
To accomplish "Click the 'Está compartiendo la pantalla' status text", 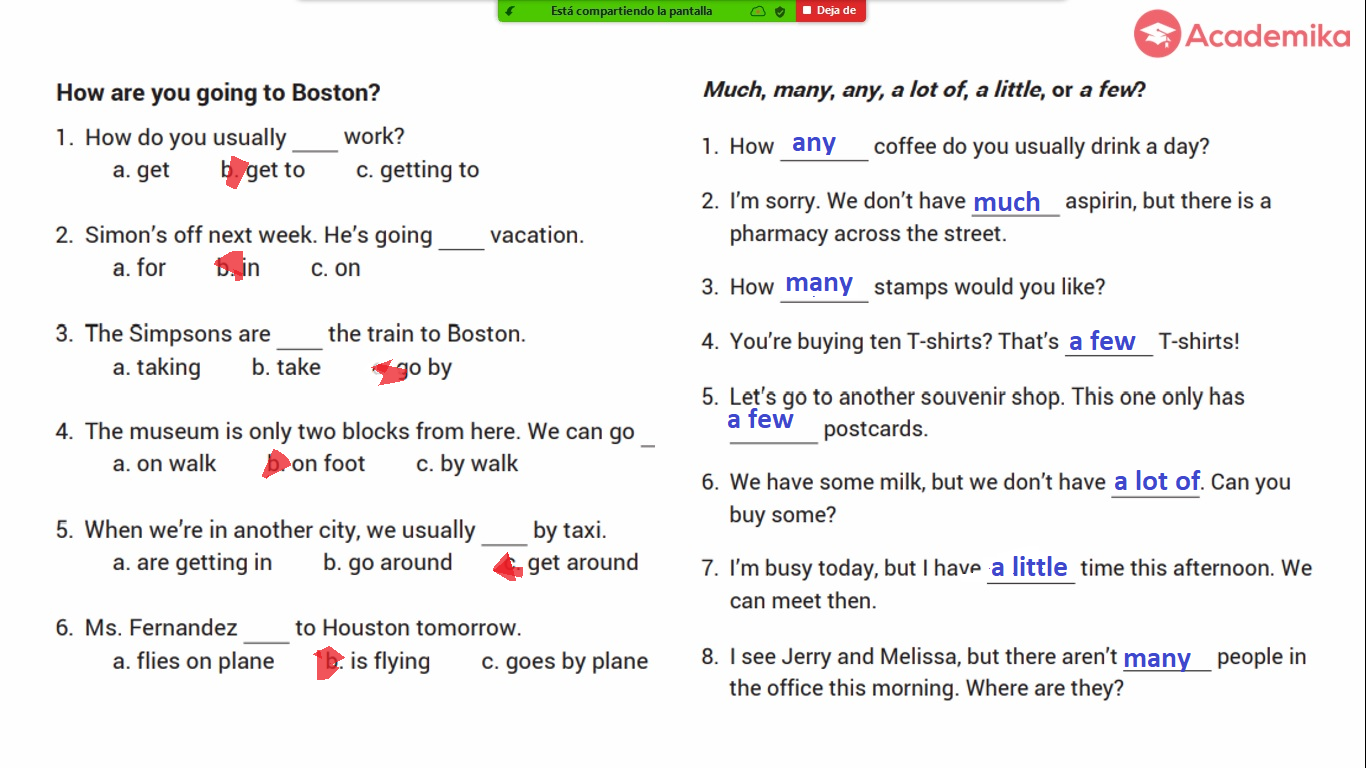I will coord(632,11).
